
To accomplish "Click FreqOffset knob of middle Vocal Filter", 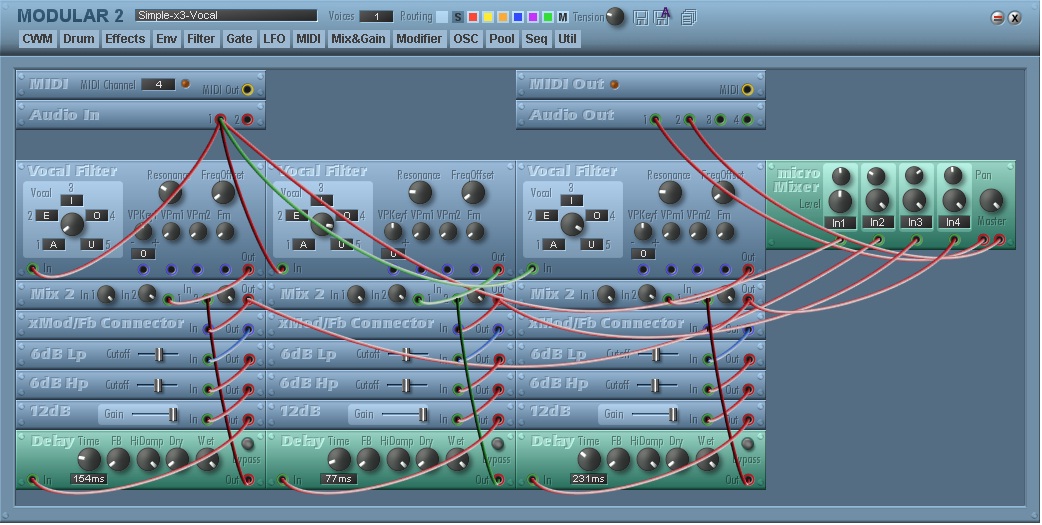I will [472, 193].
